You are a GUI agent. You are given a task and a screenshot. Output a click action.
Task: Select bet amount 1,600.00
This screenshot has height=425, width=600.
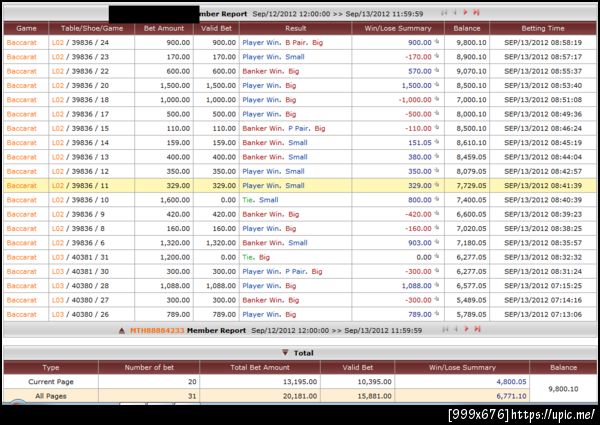175,200
